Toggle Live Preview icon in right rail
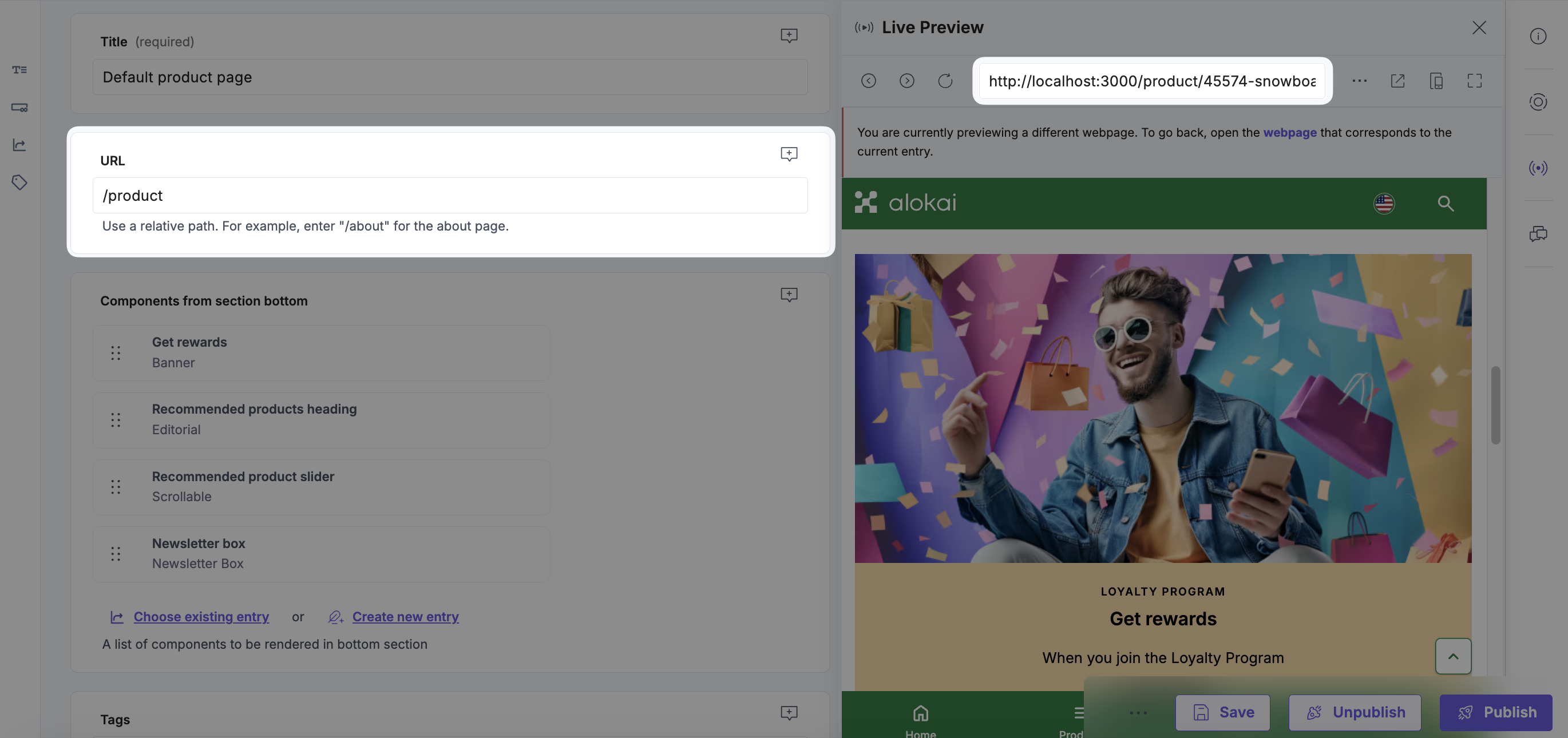Viewport: 1568px width, 738px height. tap(1538, 168)
